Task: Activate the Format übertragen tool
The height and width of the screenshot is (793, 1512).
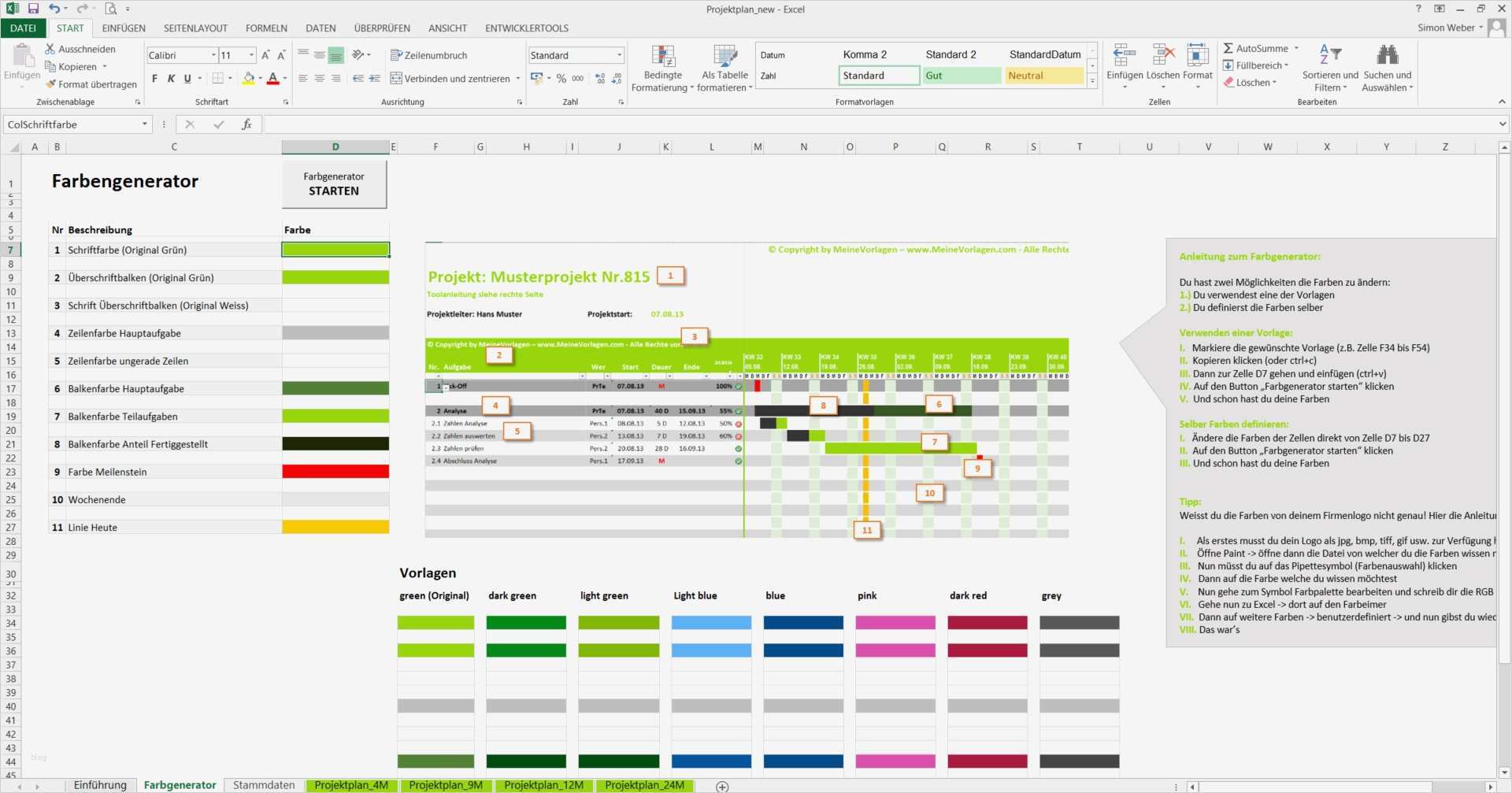Action: 92,83
